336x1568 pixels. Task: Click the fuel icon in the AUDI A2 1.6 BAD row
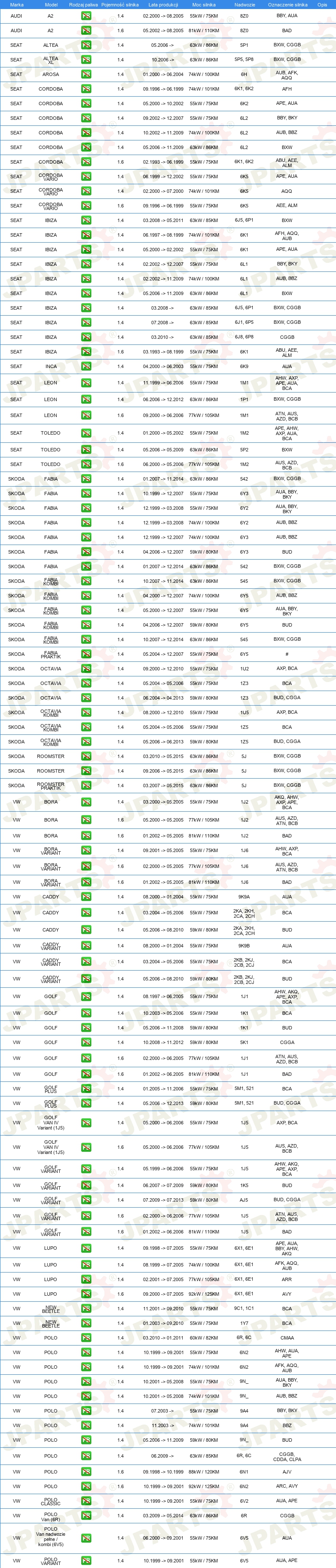(x=86, y=30)
